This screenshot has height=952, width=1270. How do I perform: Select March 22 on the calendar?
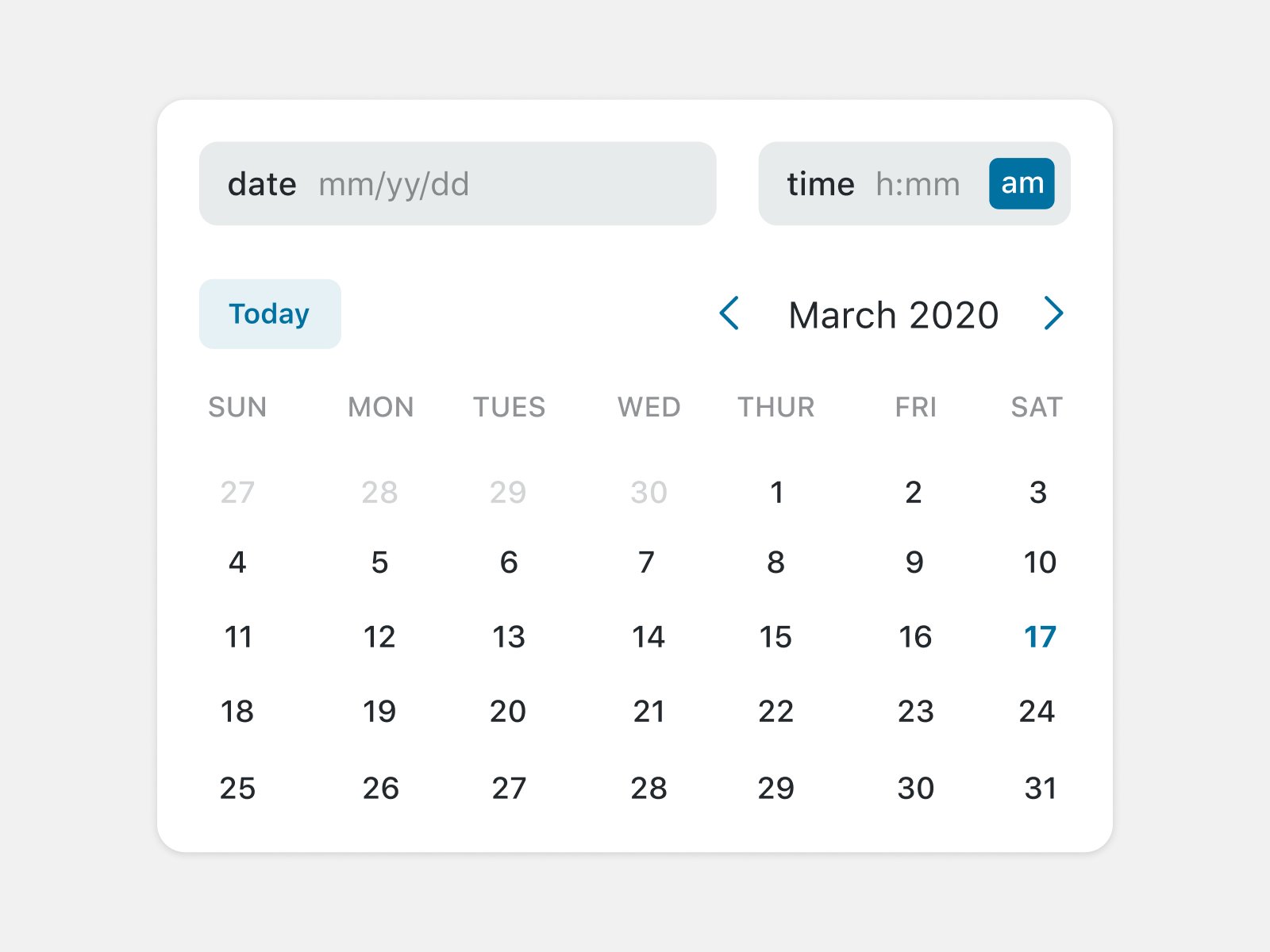pos(777,711)
